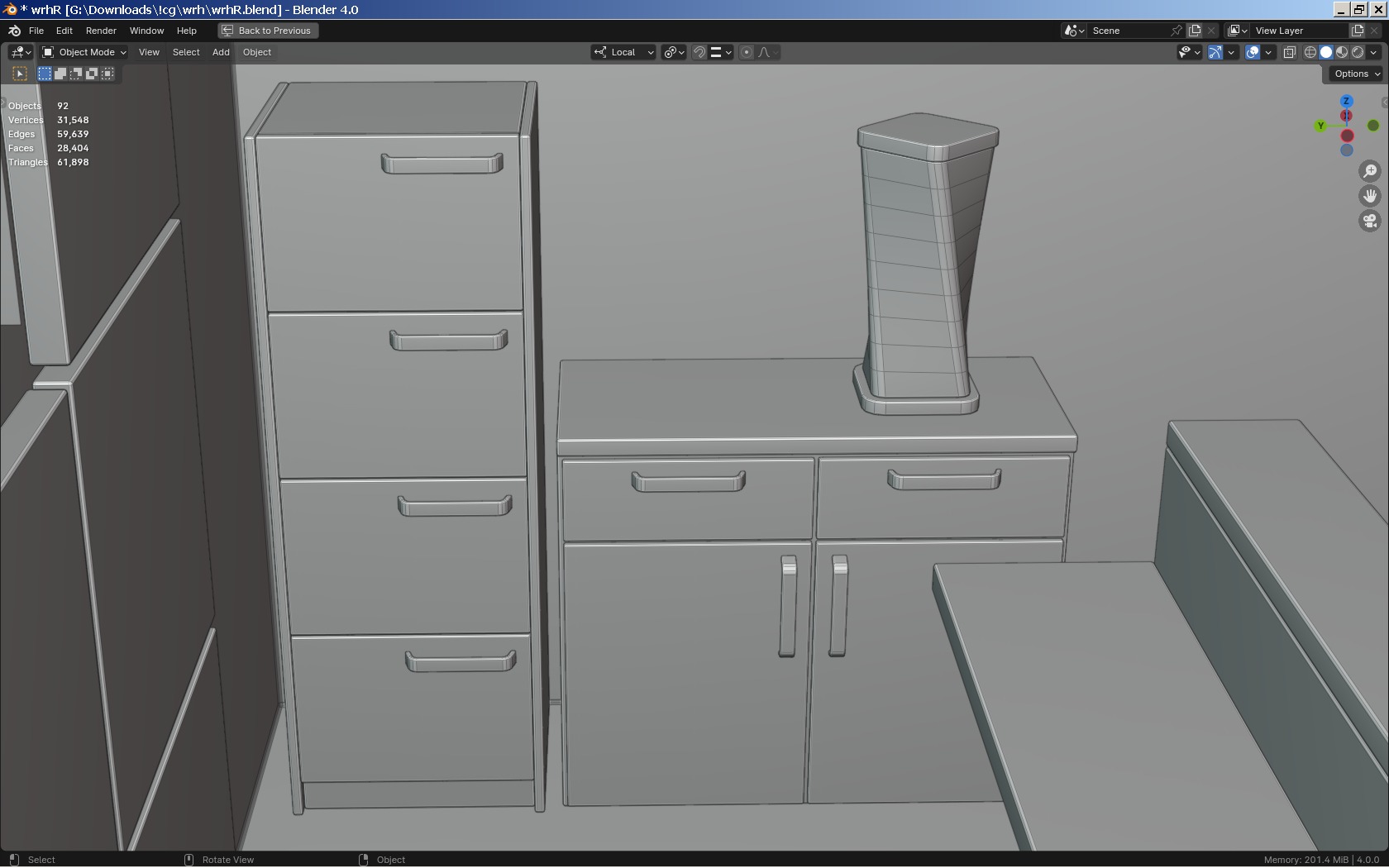The height and width of the screenshot is (868, 1389).
Task: Toggle the camera view
Action: (x=1370, y=221)
